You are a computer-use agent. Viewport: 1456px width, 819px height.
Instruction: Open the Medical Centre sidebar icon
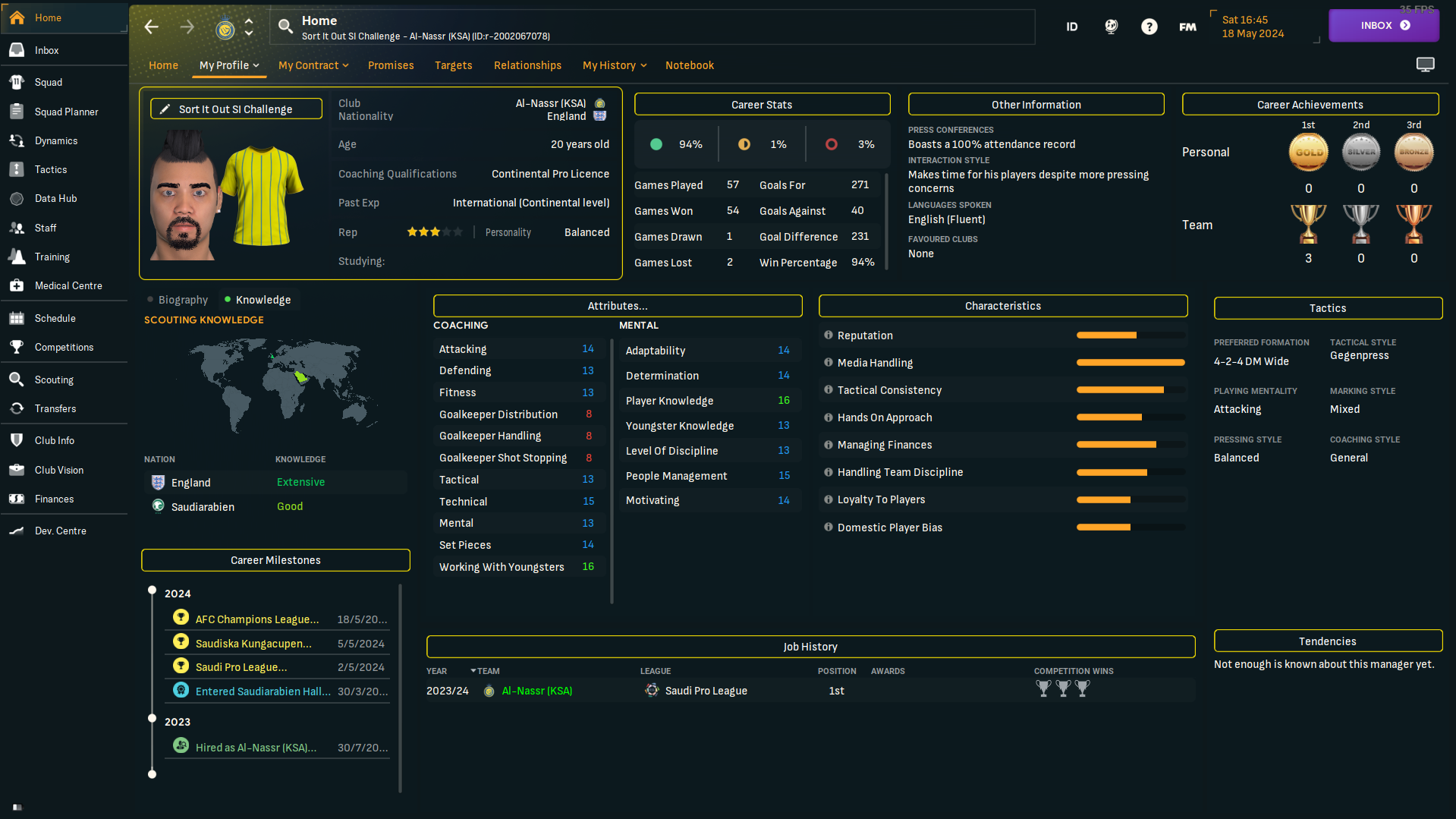17,285
